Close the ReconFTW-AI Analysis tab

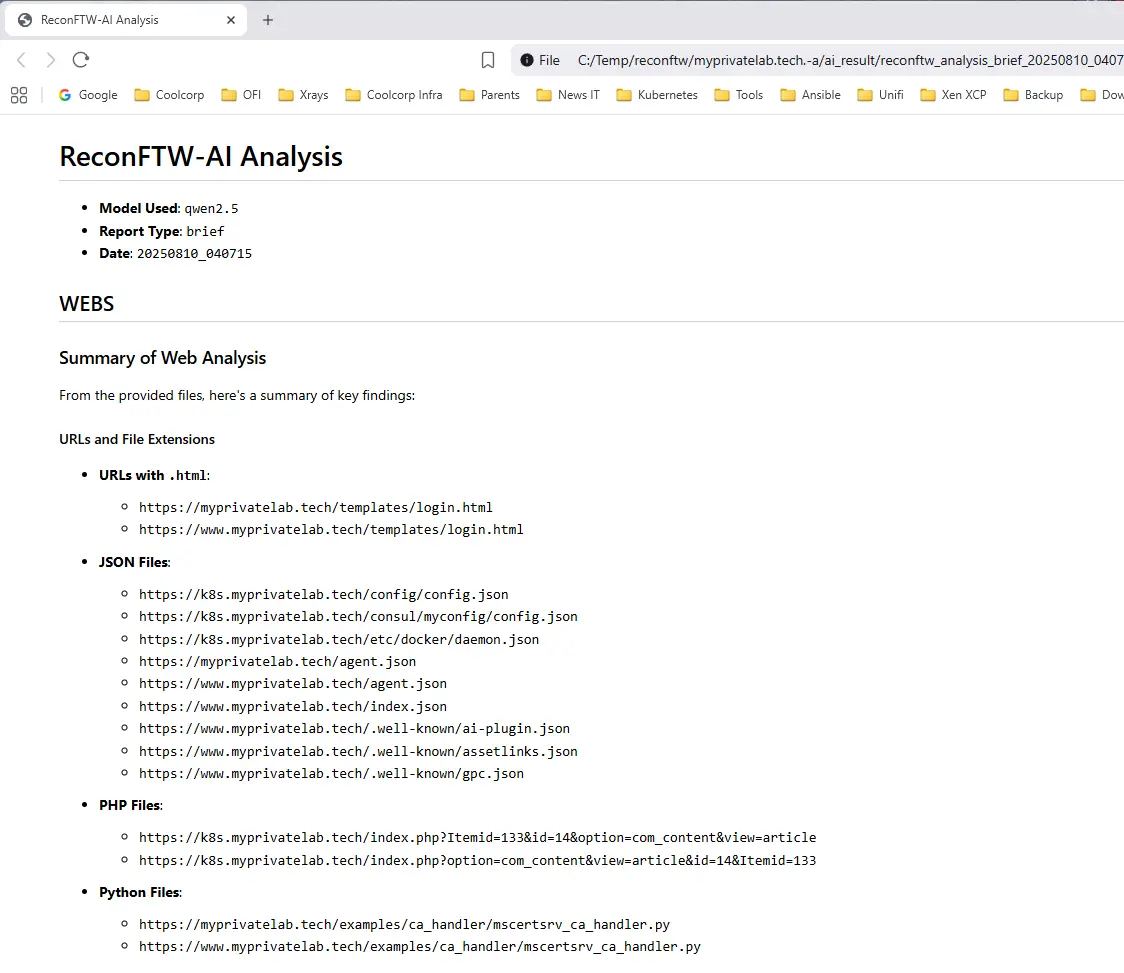point(231,20)
